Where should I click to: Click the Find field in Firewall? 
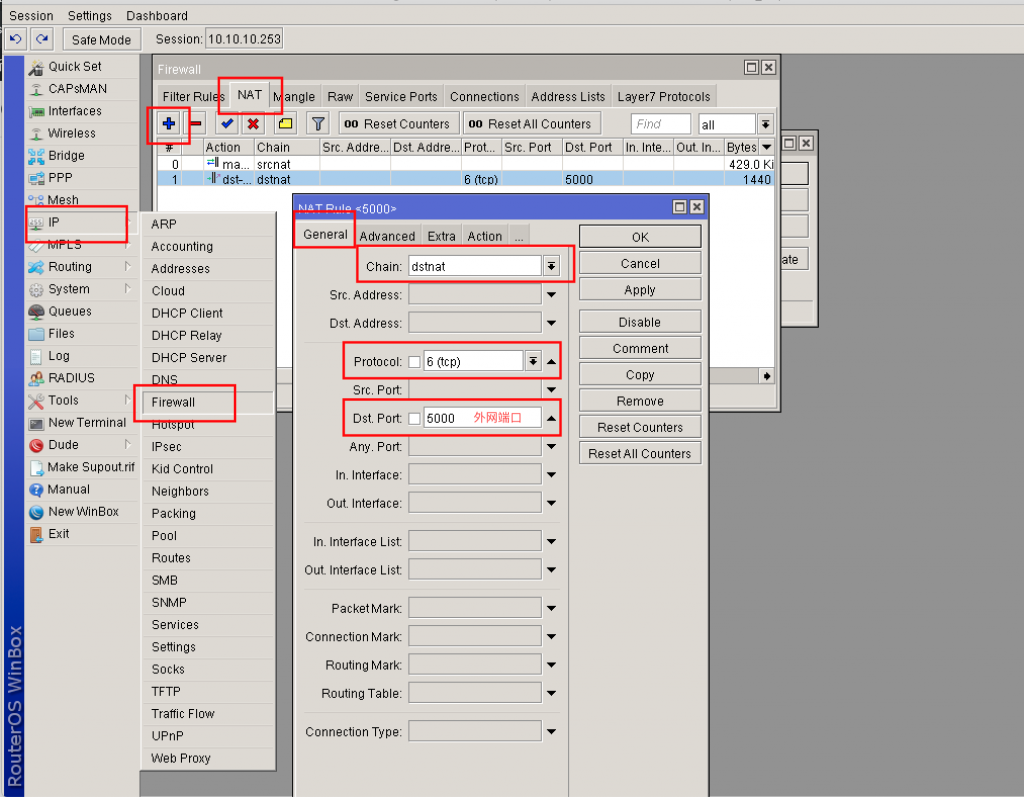pyautogui.click(x=660, y=123)
